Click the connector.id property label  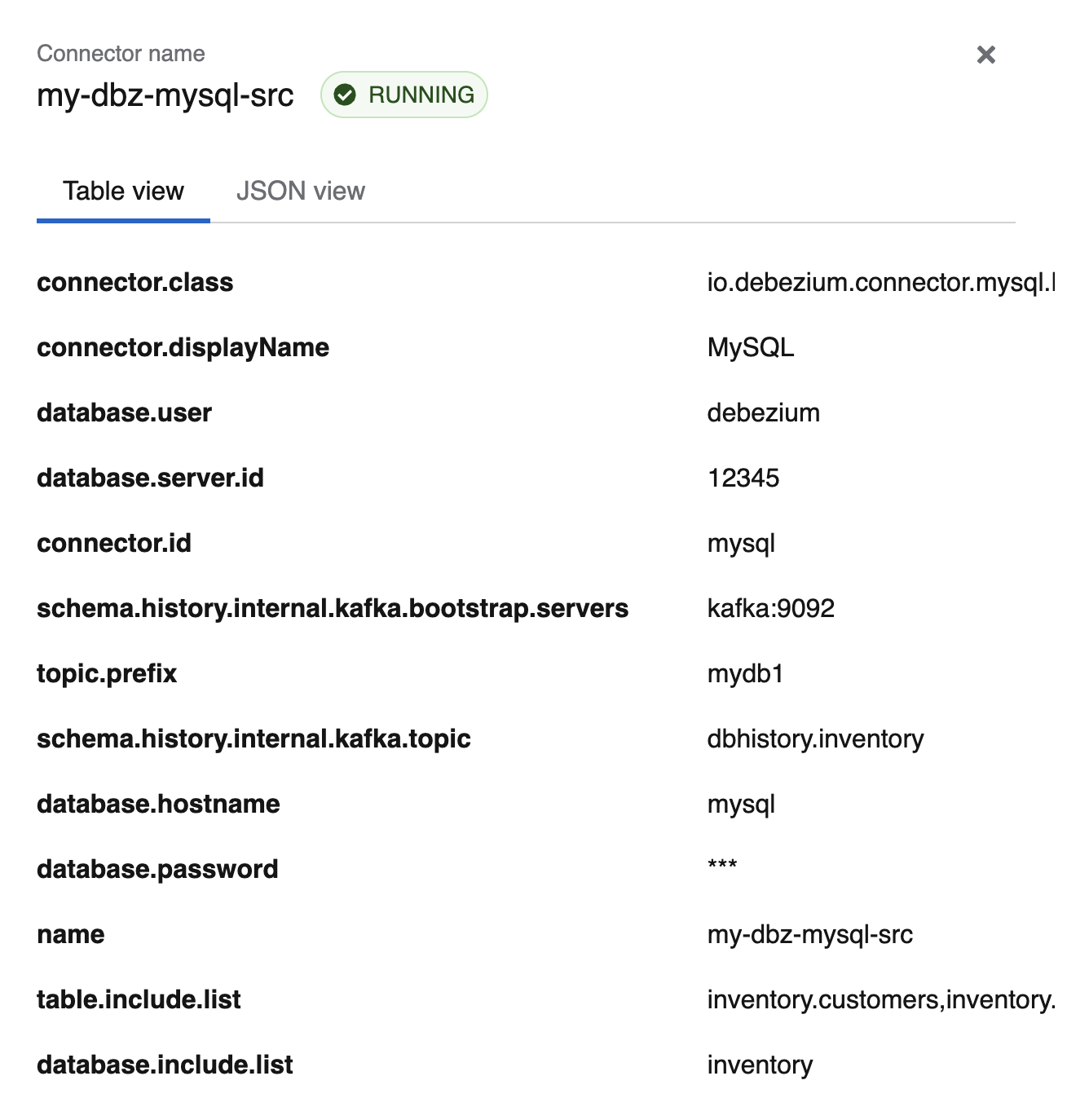click(114, 544)
